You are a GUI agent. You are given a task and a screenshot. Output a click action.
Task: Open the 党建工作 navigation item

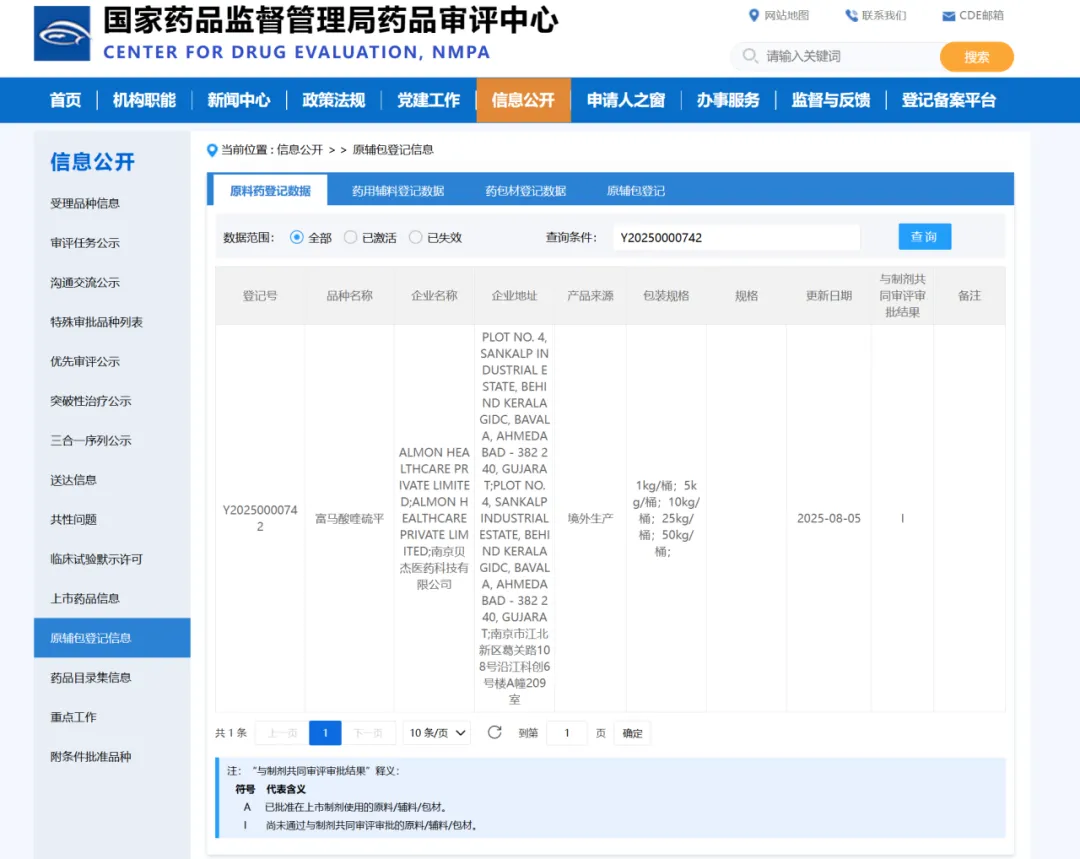tap(428, 100)
